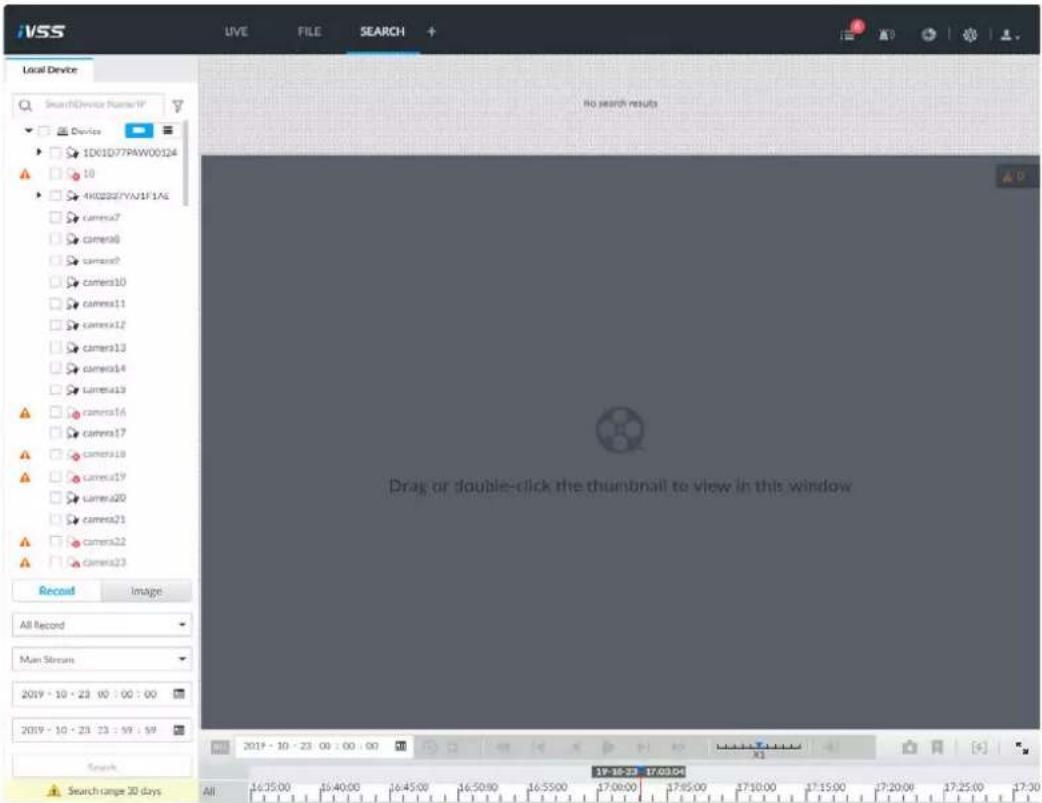Open the user account menu
This screenshot has width=1042, height=803.
point(1009,35)
